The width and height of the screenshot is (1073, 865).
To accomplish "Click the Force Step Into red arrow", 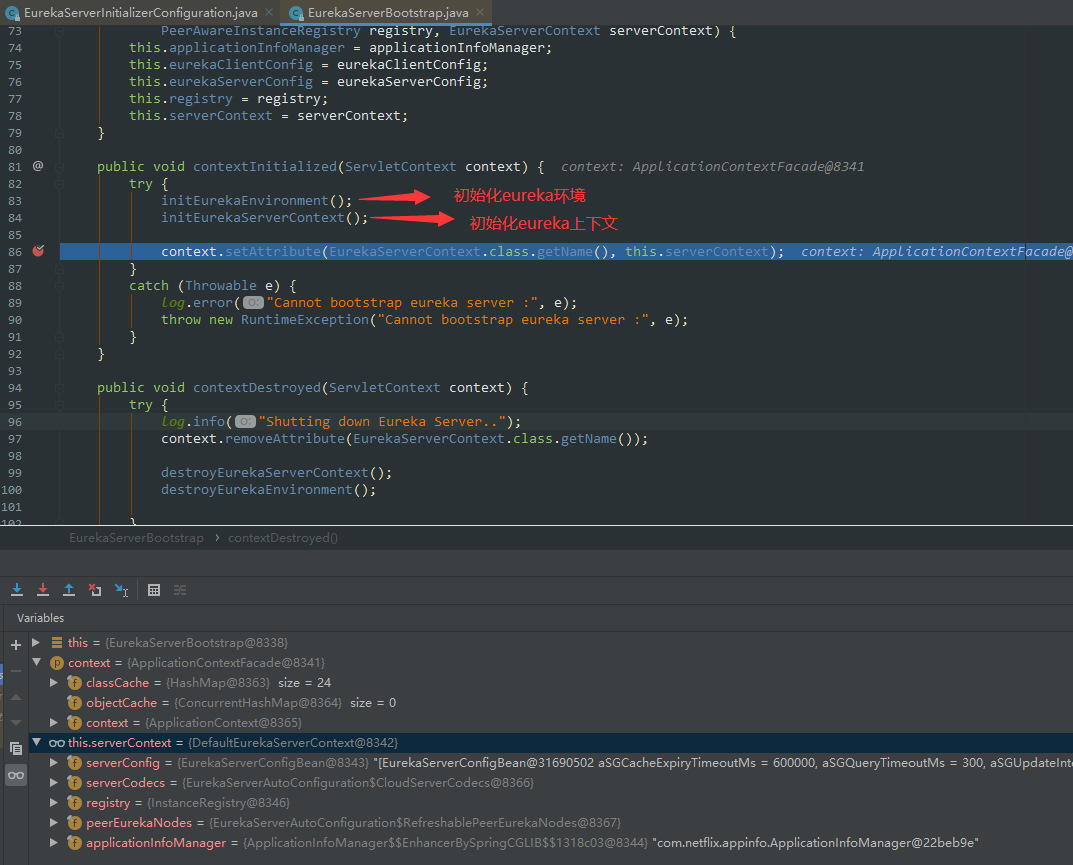I will click(x=43, y=590).
